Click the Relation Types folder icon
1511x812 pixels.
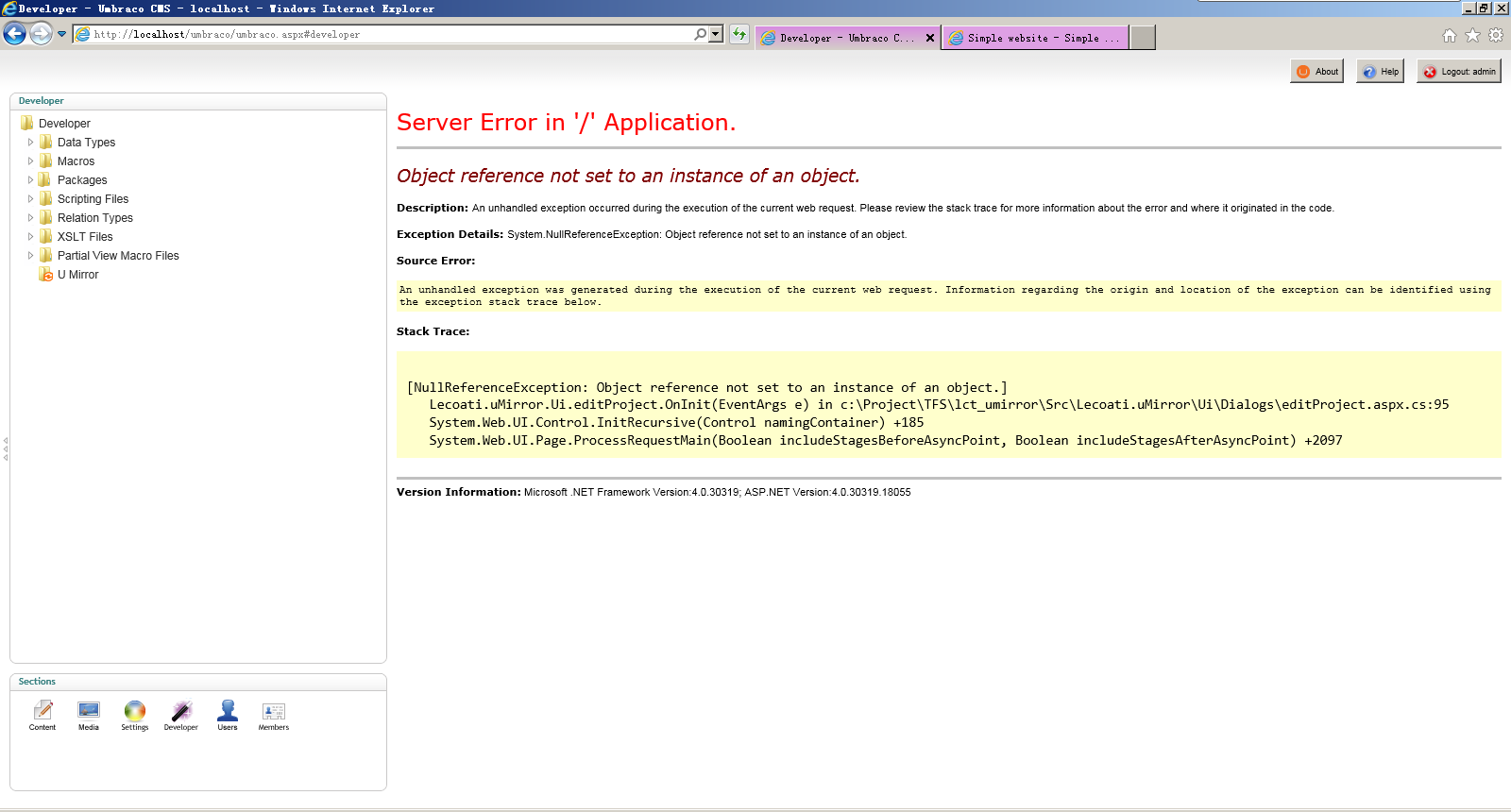(45, 217)
